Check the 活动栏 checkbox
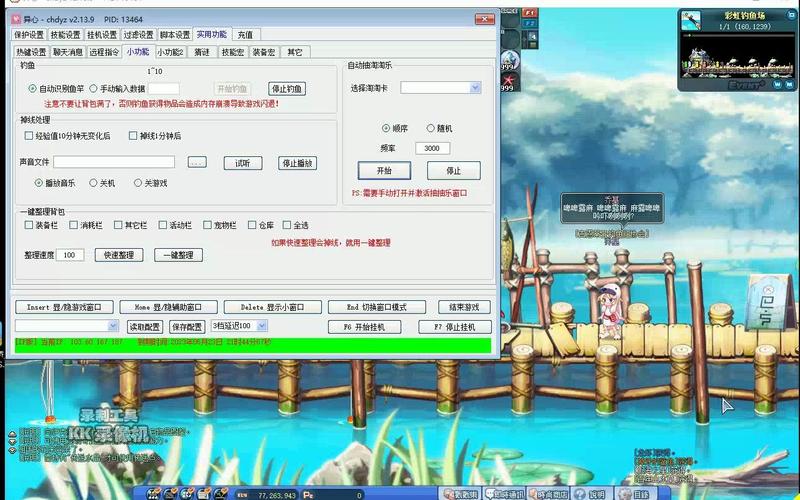800x500 pixels. pos(175,225)
